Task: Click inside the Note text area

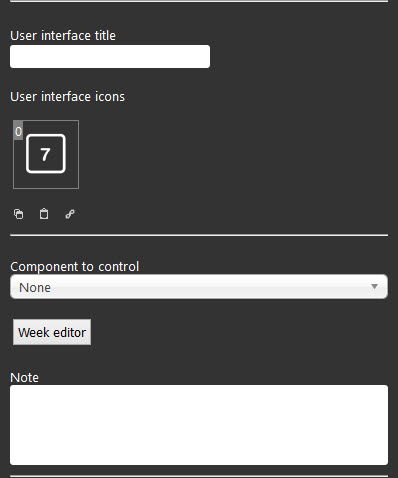Action: point(199,425)
